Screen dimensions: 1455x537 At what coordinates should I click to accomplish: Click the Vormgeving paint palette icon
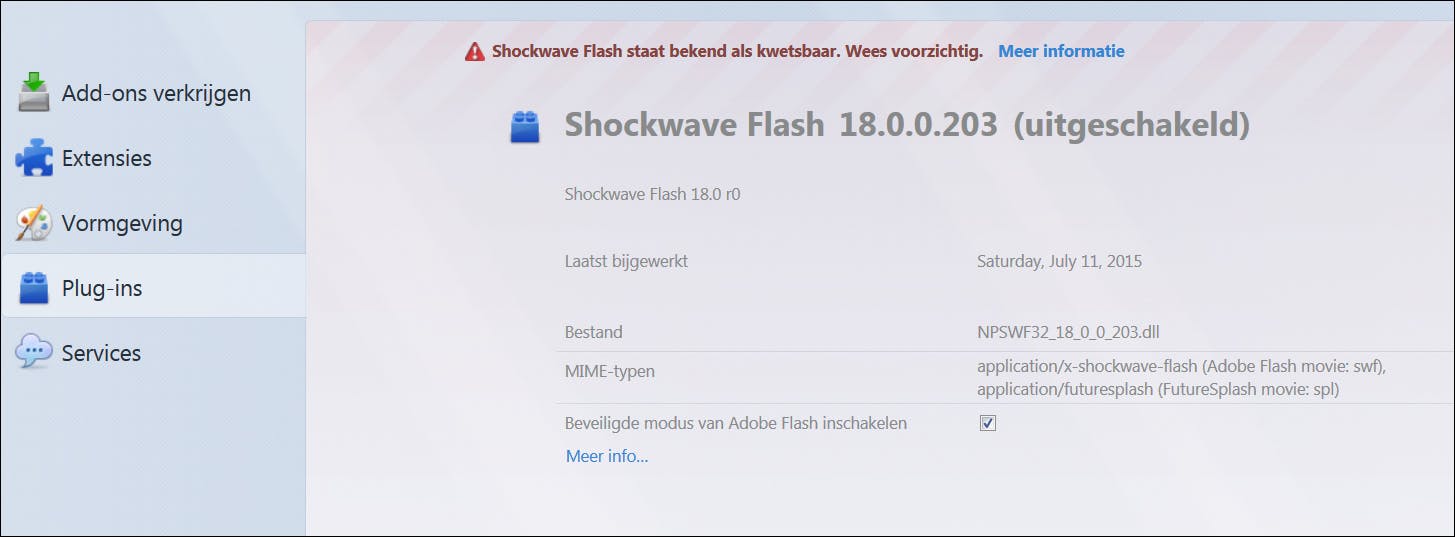(34, 223)
